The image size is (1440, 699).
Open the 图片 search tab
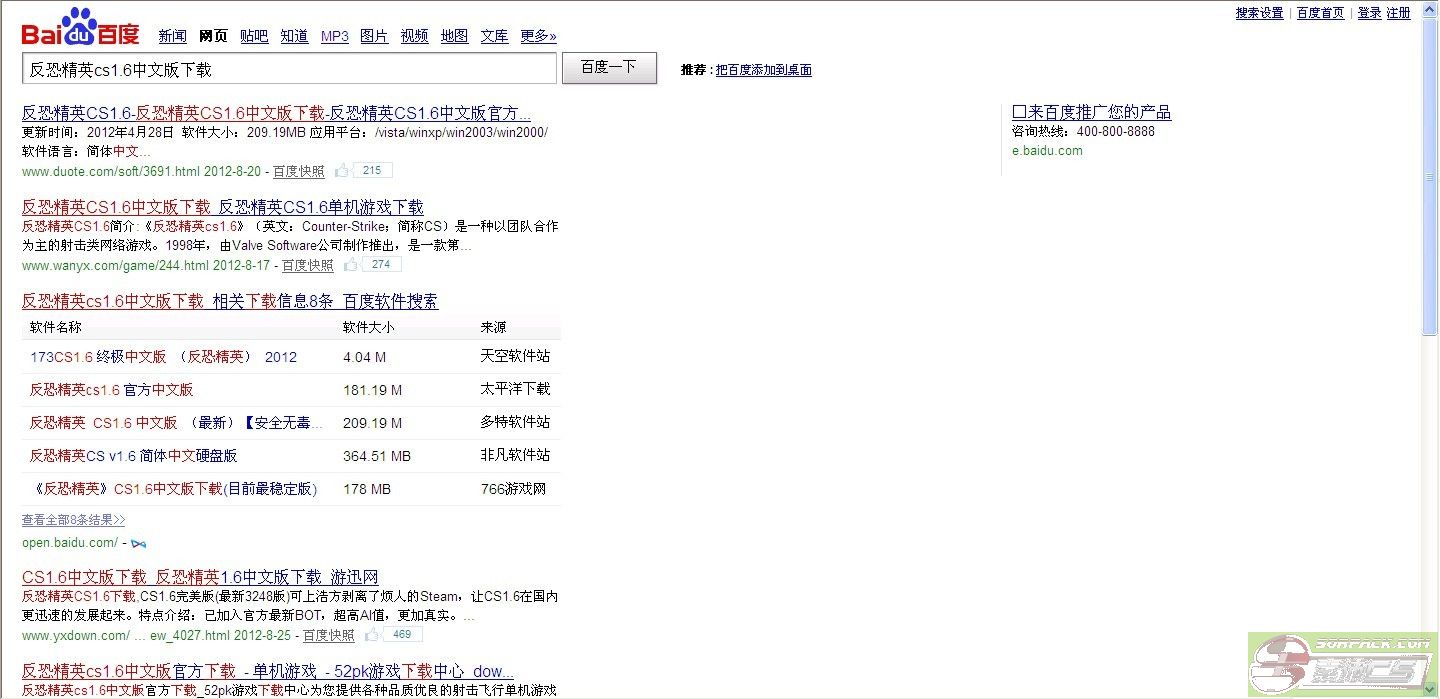tap(373, 36)
